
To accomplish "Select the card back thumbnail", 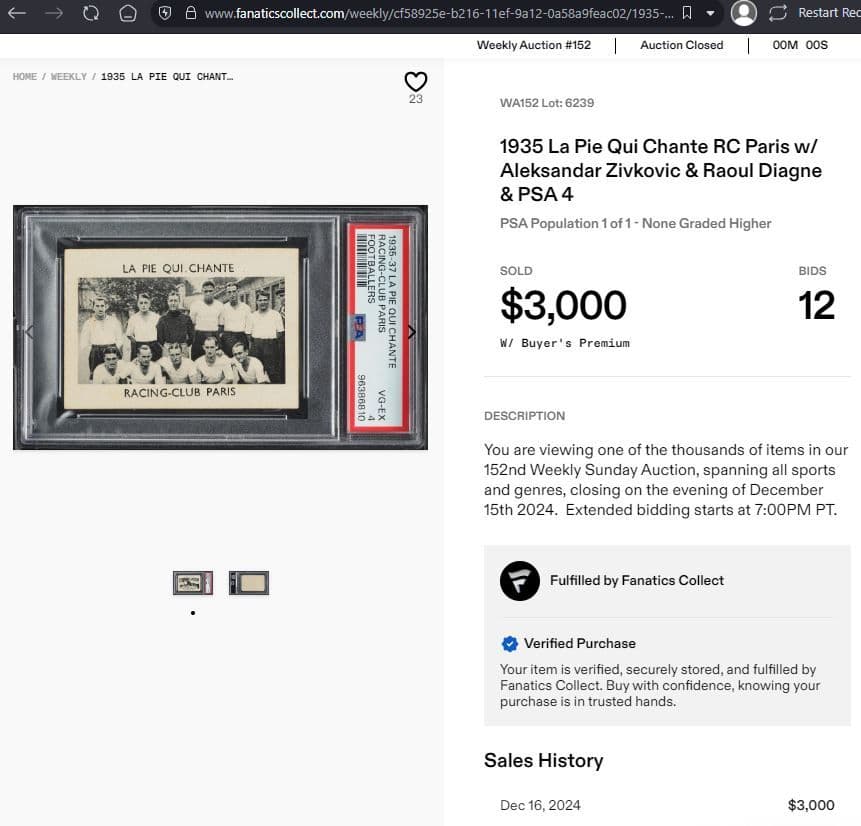I will [x=248, y=583].
